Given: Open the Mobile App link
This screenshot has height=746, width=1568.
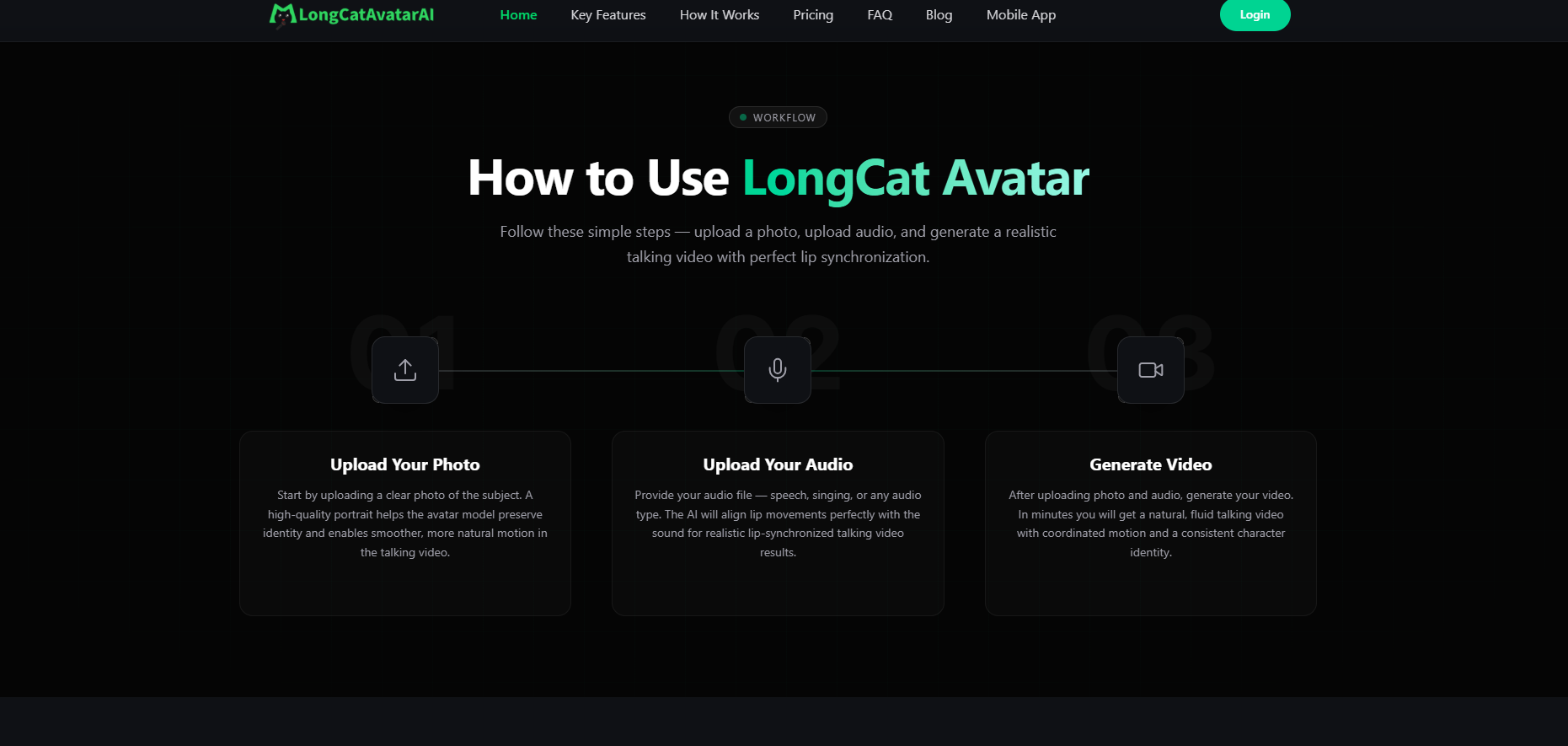Looking at the screenshot, I should coord(1021,15).
